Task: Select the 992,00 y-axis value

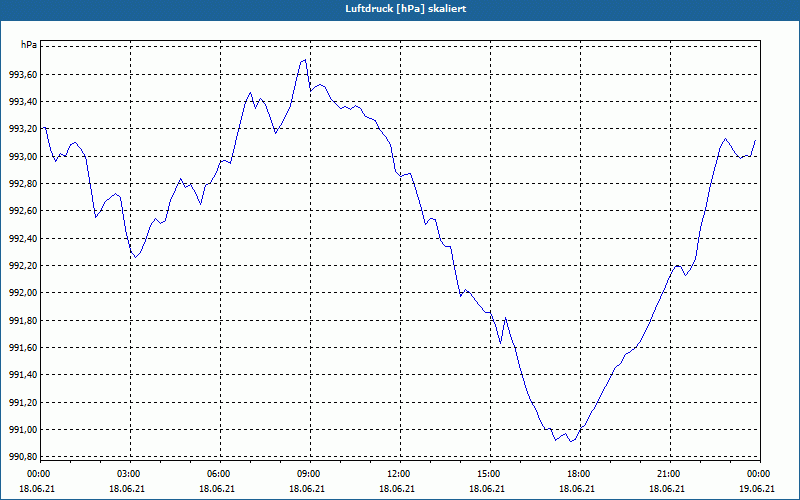Action: pos(22,293)
